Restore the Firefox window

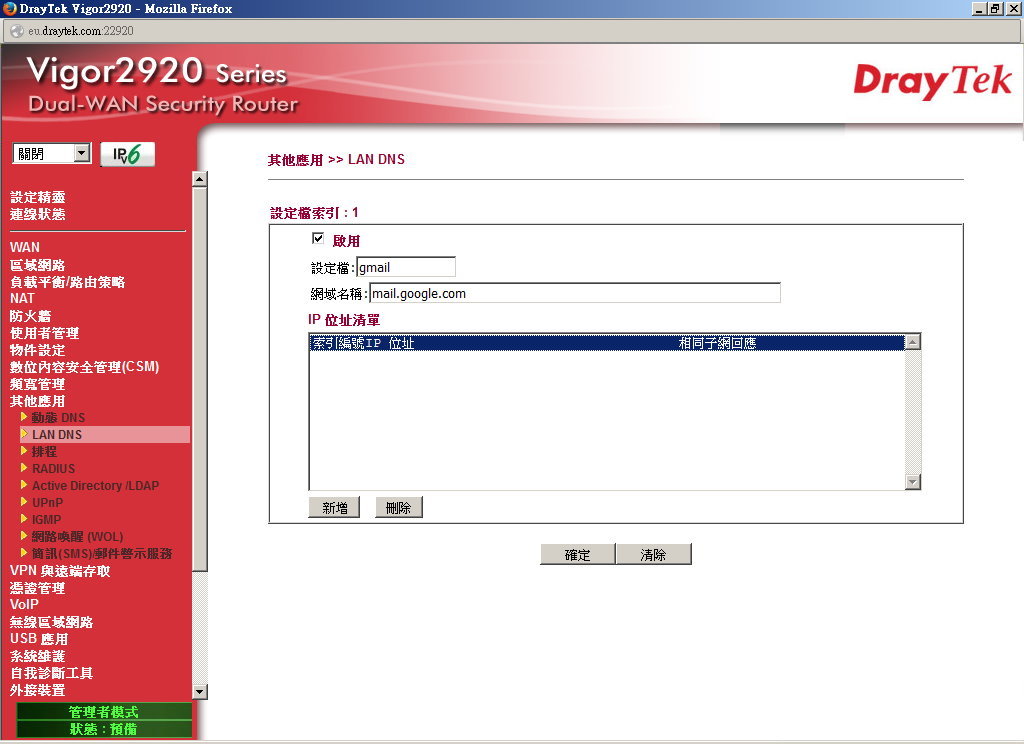[995, 8]
